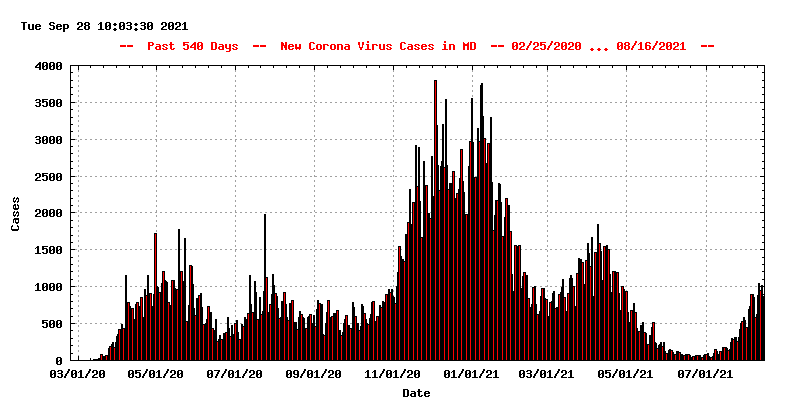Click 'New Corona Virus Cases in MD' heading
This screenshot has width=800, height=400.
click(x=378, y=46)
